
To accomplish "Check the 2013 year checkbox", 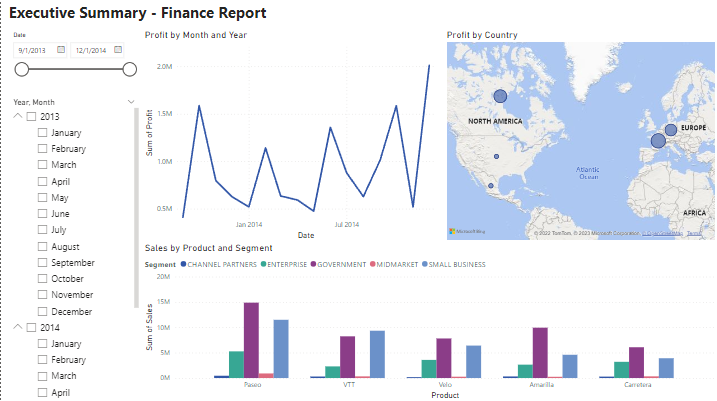I will (x=32, y=117).
